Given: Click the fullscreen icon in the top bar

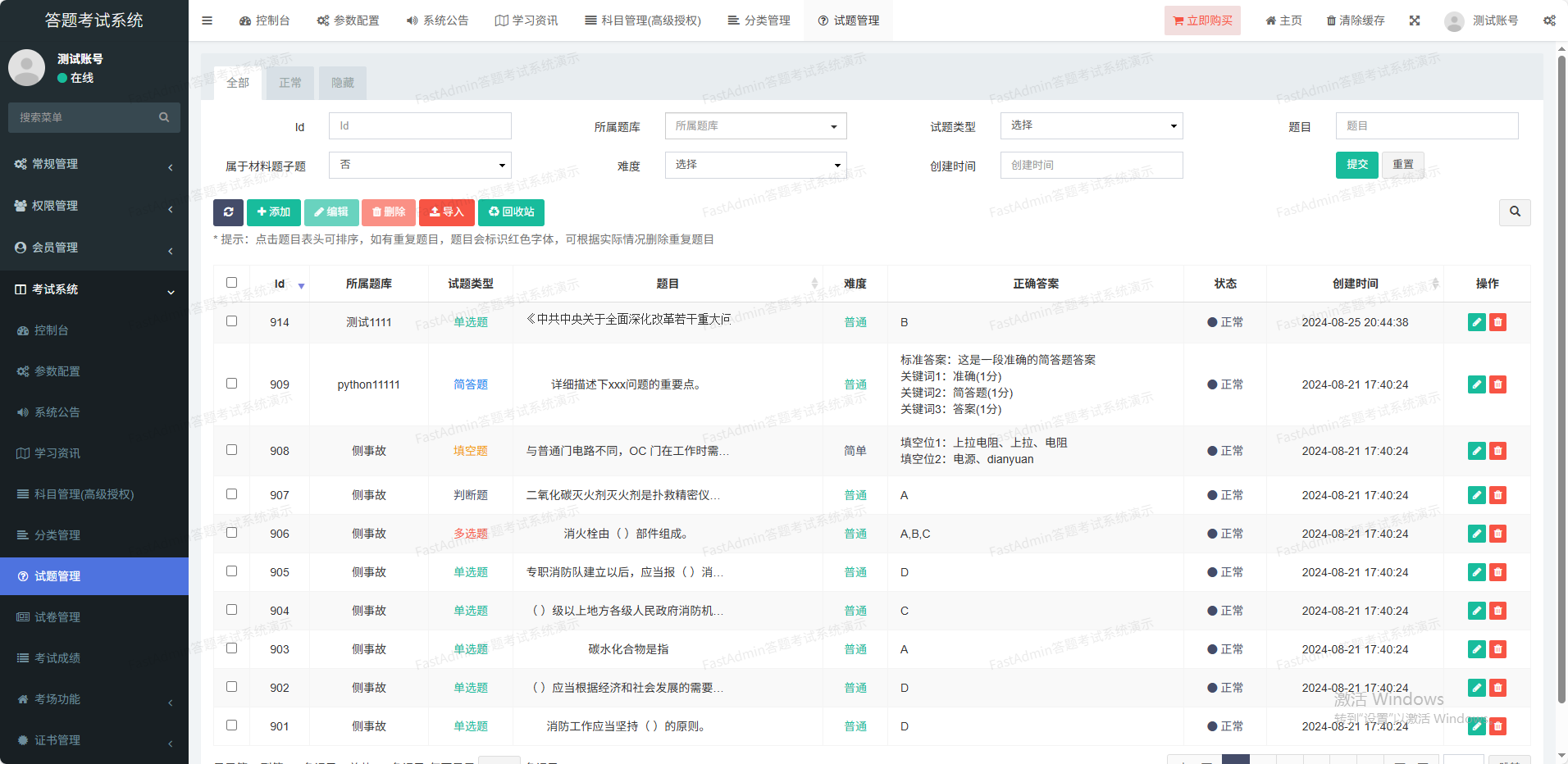Looking at the screenshot, I should [x=1415, y=20].
